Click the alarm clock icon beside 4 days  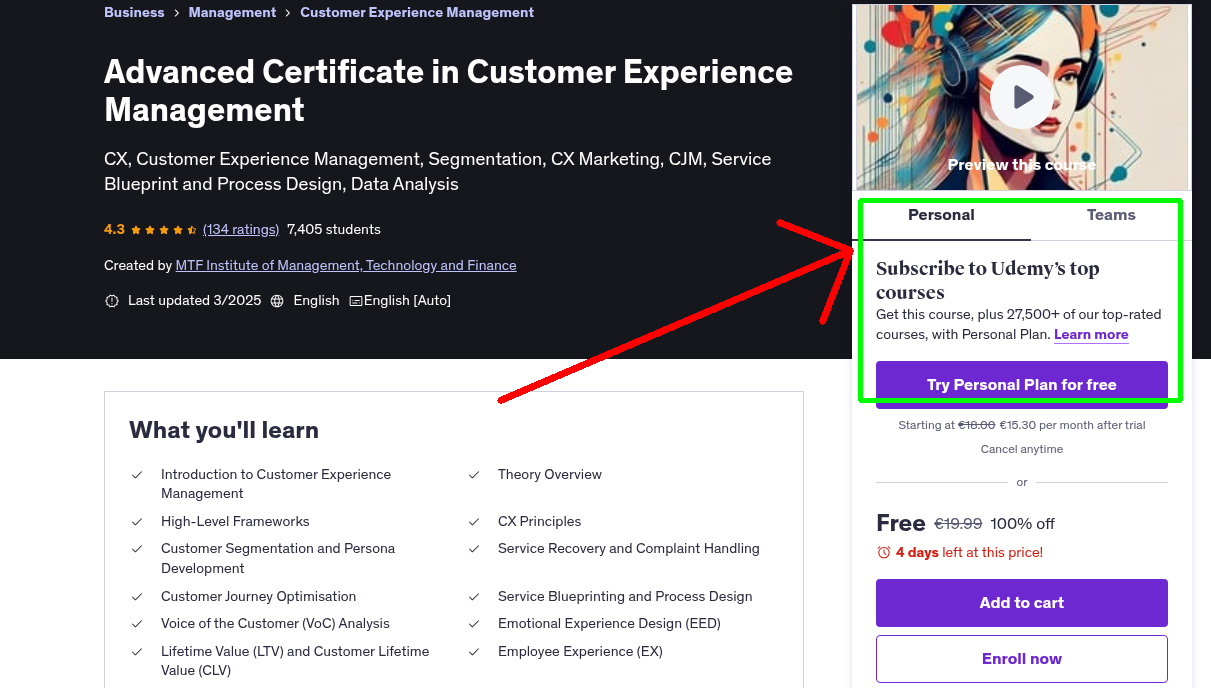883,553
